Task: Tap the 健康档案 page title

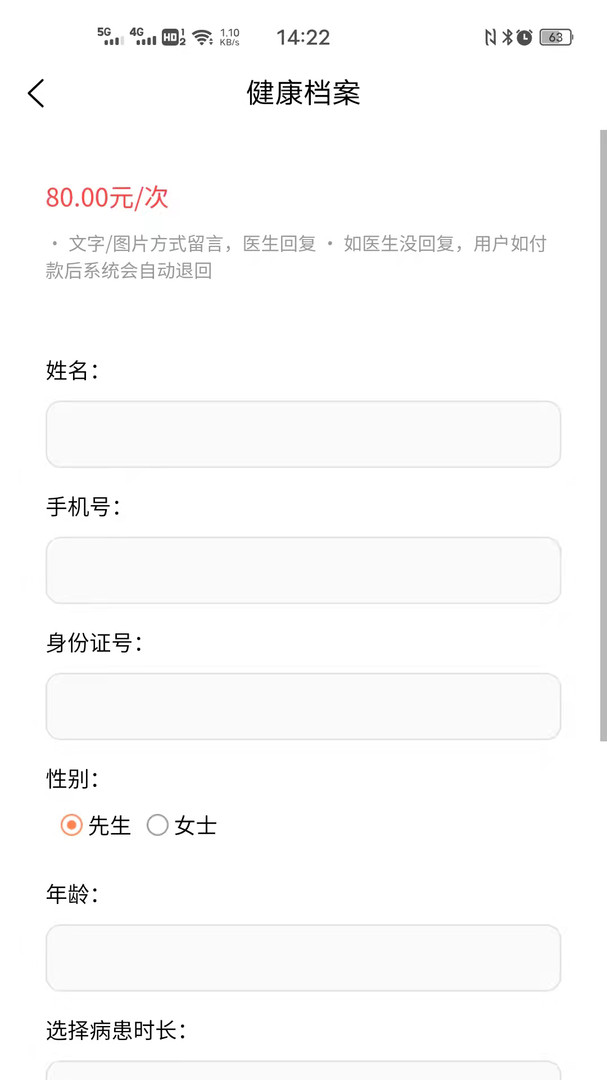Action: pos(303,93)
